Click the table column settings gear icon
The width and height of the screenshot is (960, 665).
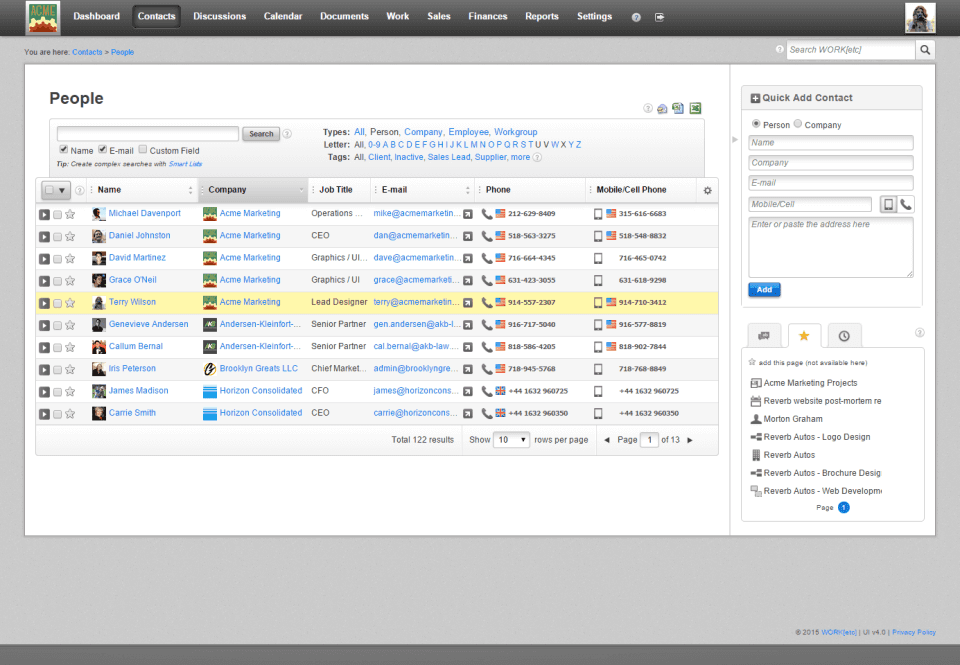(x=707, y=190)
